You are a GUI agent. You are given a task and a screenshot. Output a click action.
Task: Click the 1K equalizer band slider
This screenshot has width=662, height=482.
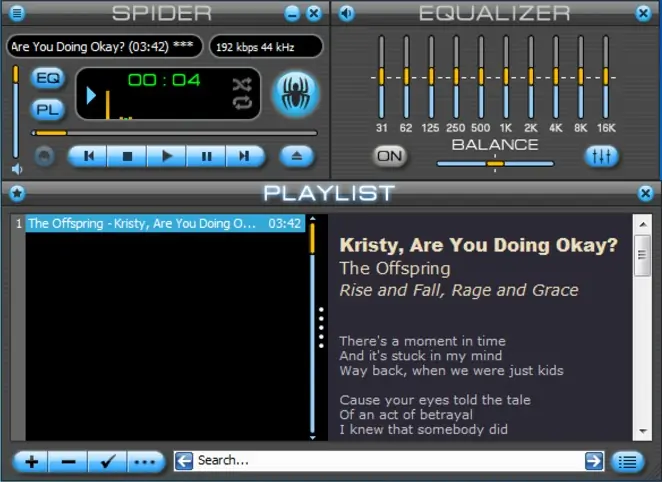(506, 77)
